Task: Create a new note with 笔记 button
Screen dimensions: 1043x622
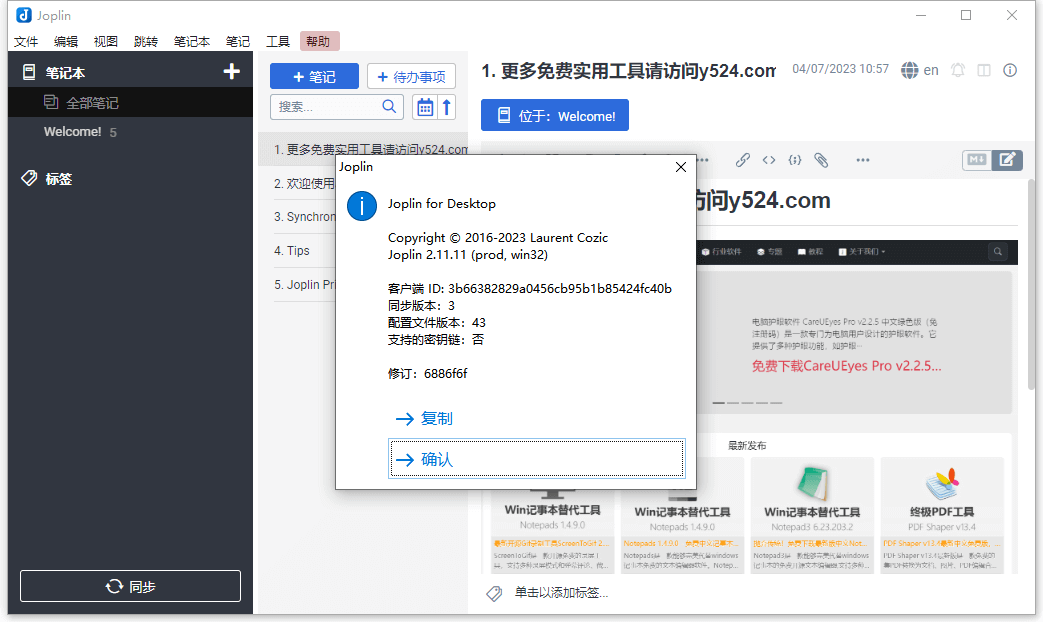Action: pos(314,77)
